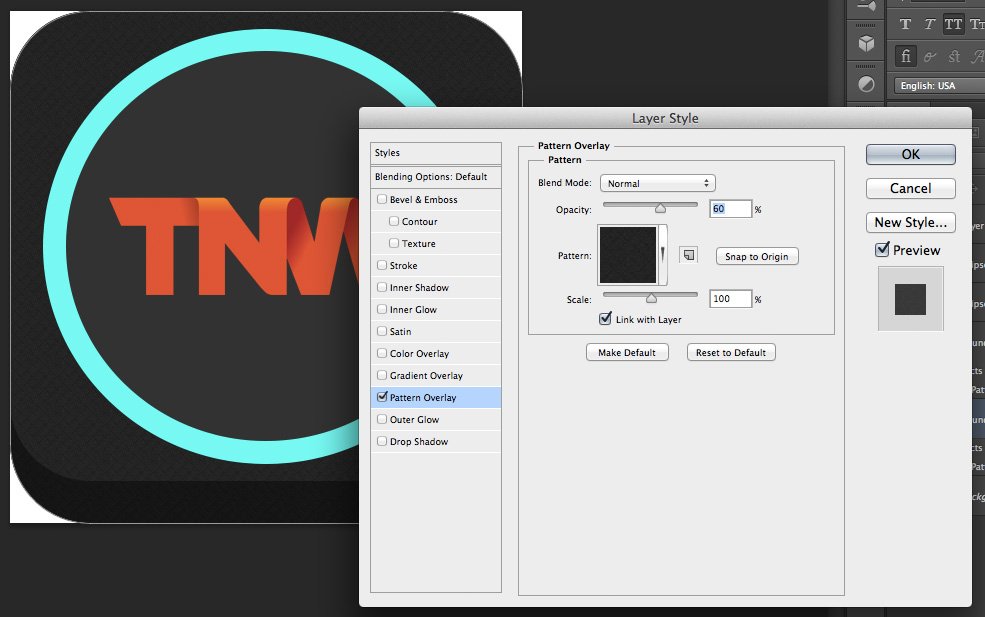Open the 3D panel cube icon
Screen dimensions: 985x617
pos(866,43)
